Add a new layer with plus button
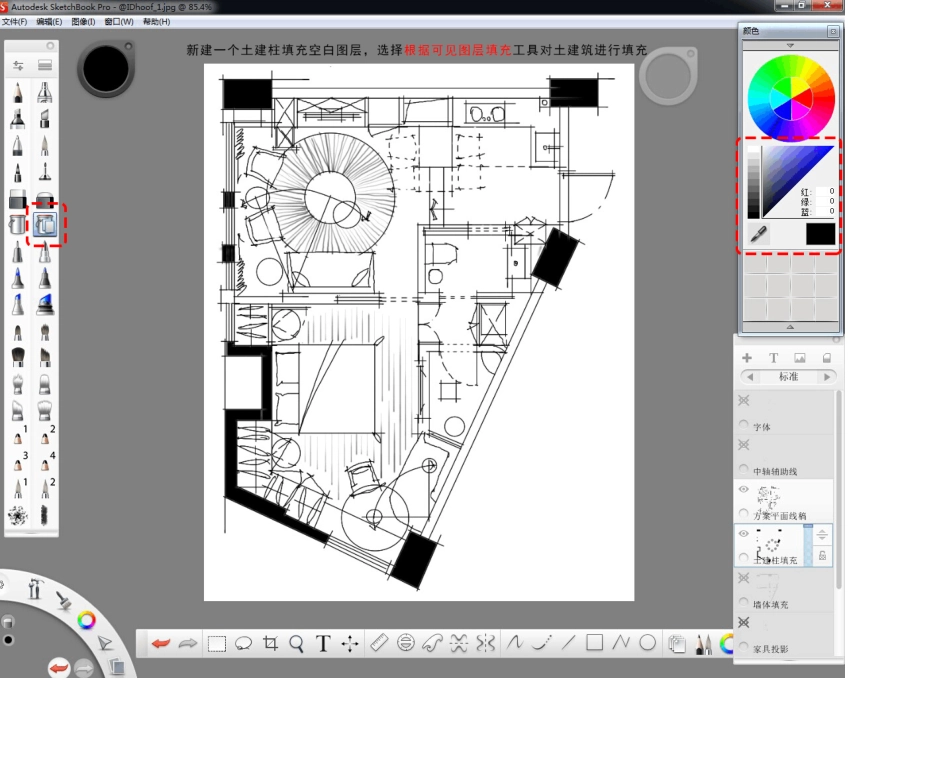The width and height of the screenshot is (950, 762). pos(747,358)
